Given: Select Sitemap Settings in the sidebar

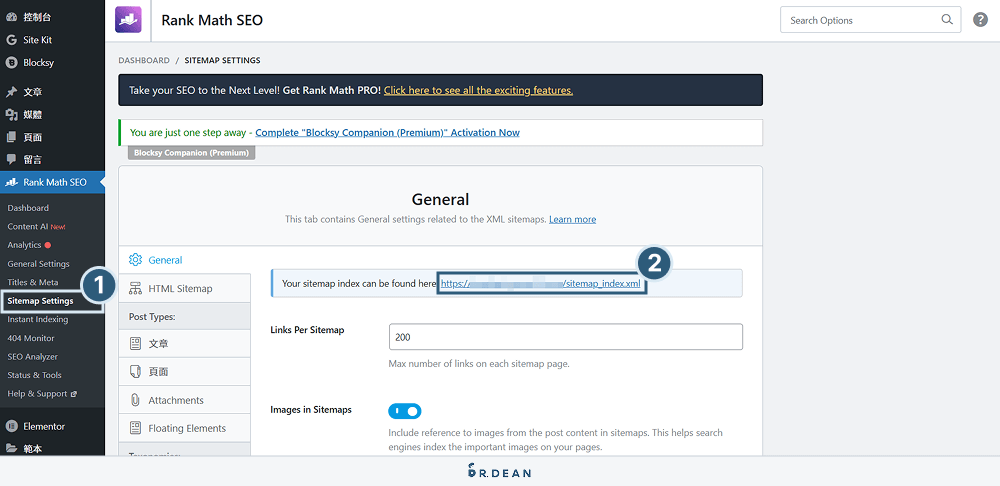Looking at the screenshot, I should pyautogui.click(x=40, y=301).
